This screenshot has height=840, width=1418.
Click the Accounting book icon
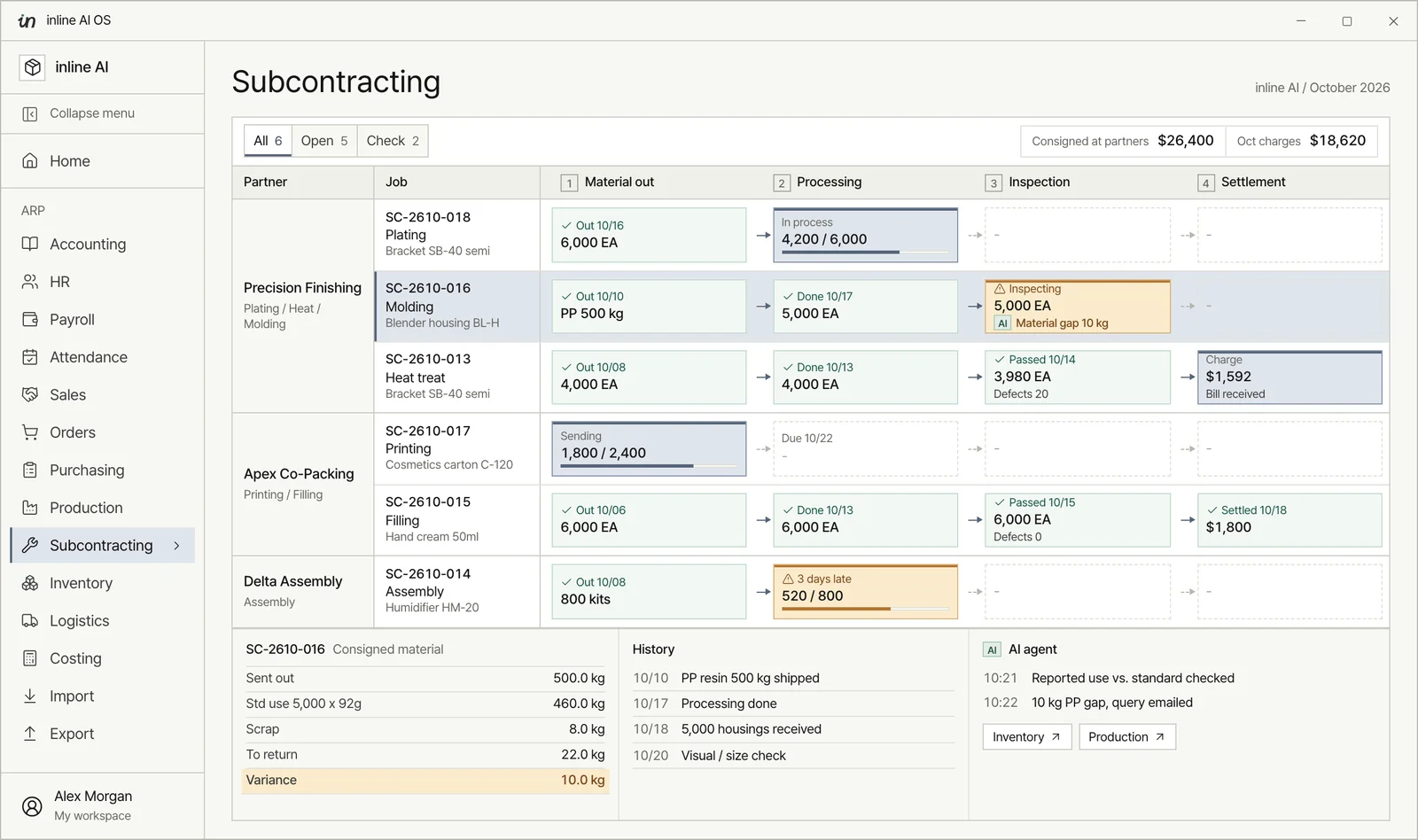click(30, 244)
